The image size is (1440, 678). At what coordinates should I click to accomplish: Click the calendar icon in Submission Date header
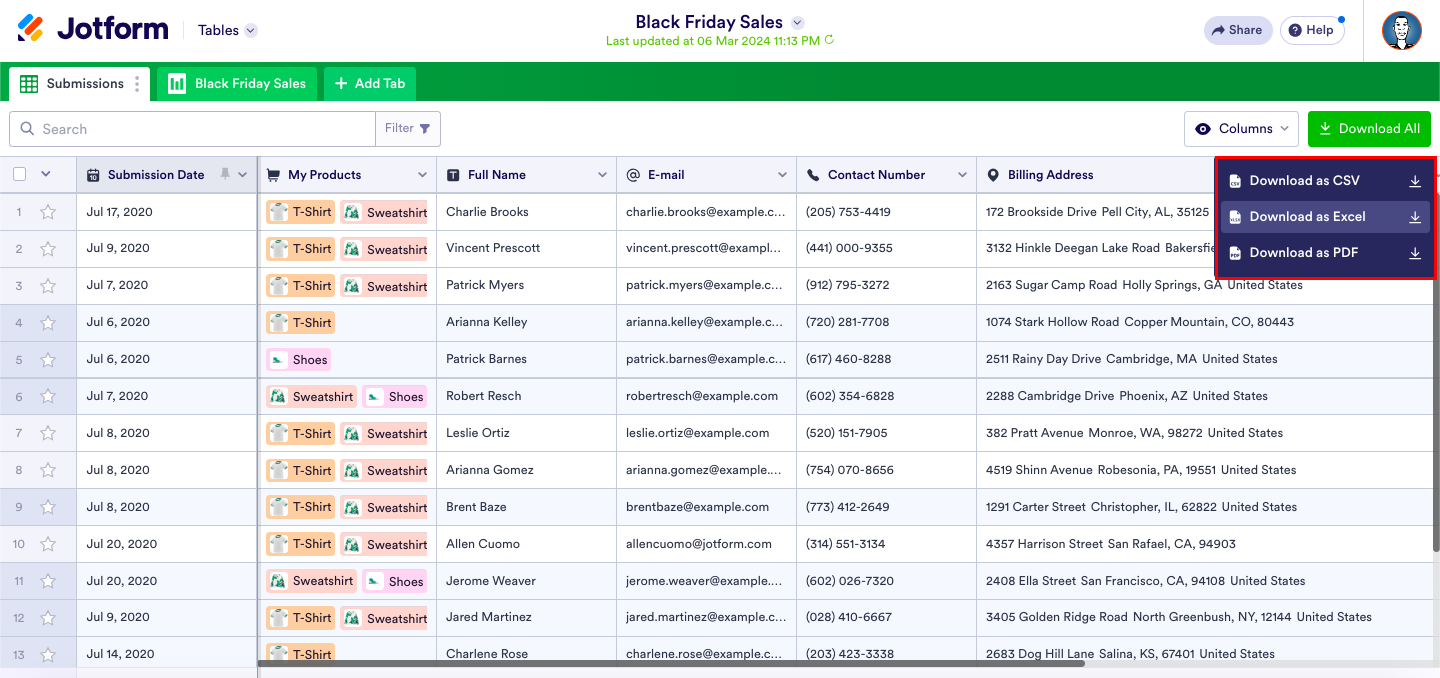coord(93,175)
